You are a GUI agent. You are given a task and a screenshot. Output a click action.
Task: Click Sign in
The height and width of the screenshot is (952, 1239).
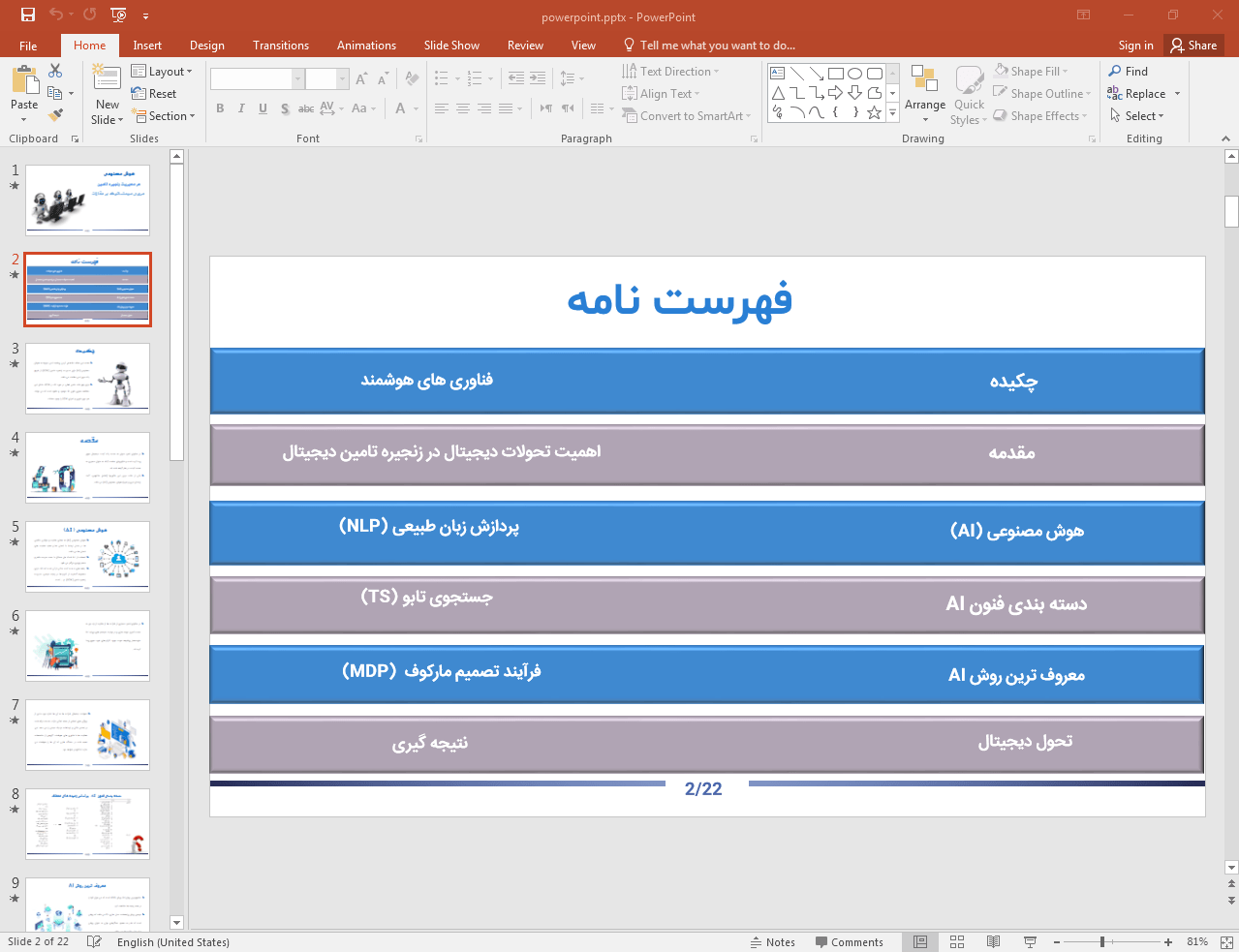click(x=1135, y=46)
